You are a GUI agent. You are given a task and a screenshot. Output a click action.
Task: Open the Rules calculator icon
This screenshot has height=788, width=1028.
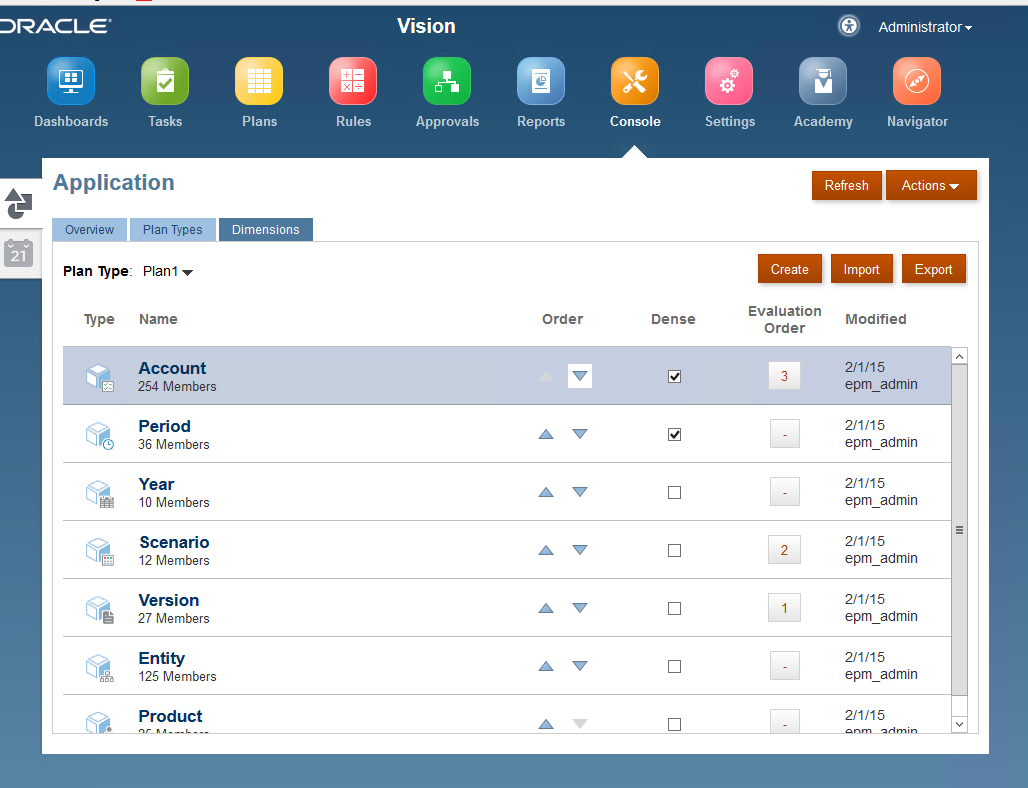click(x=353, y=81)
